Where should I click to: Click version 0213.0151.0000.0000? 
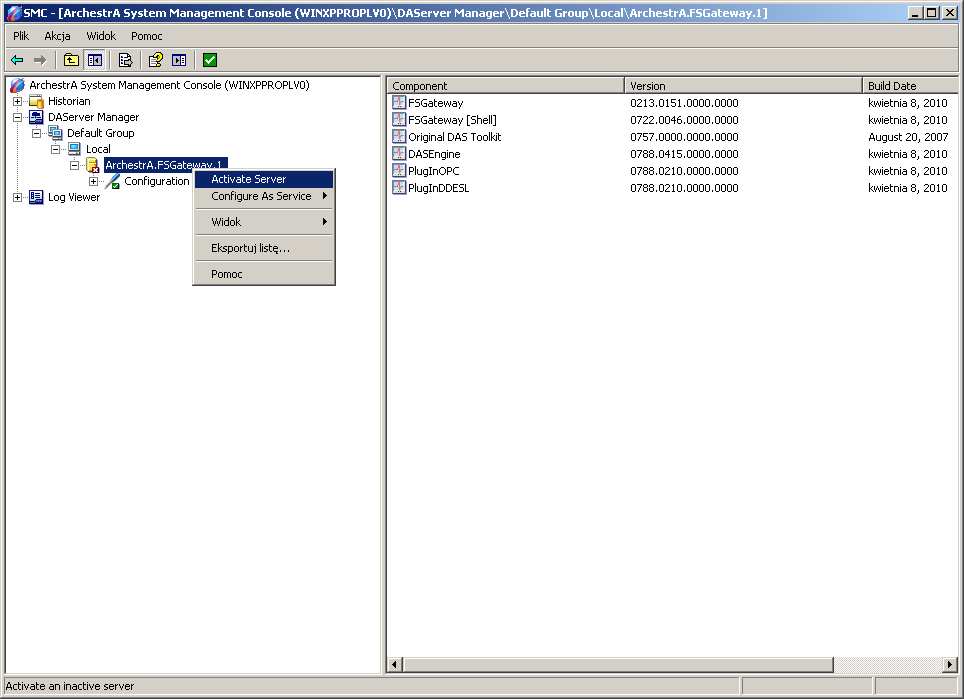click(684, 103)
